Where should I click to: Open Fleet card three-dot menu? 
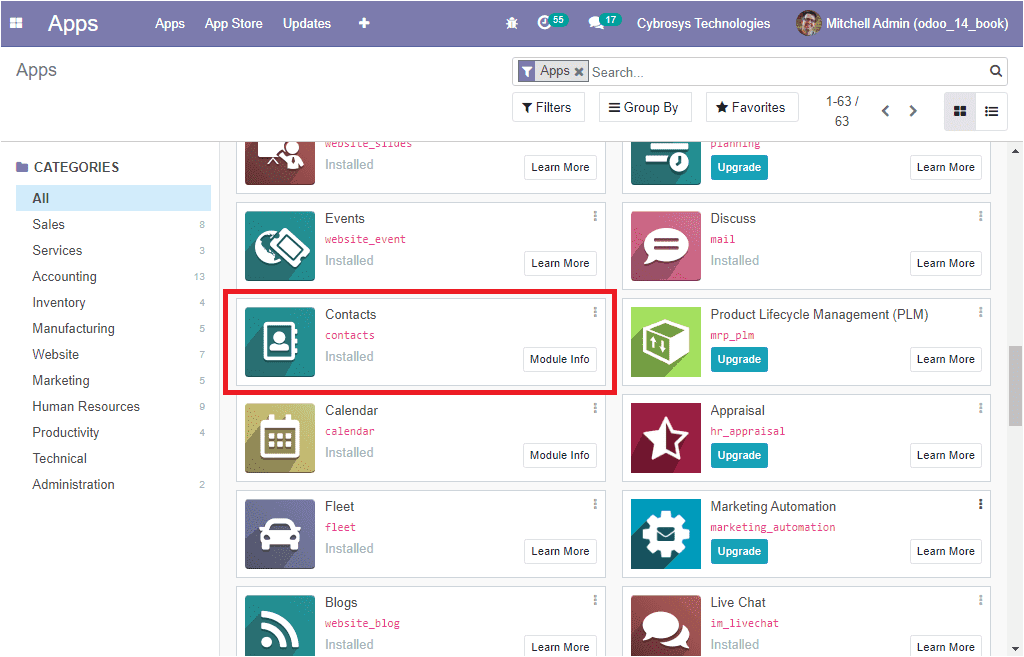[595, 504]
